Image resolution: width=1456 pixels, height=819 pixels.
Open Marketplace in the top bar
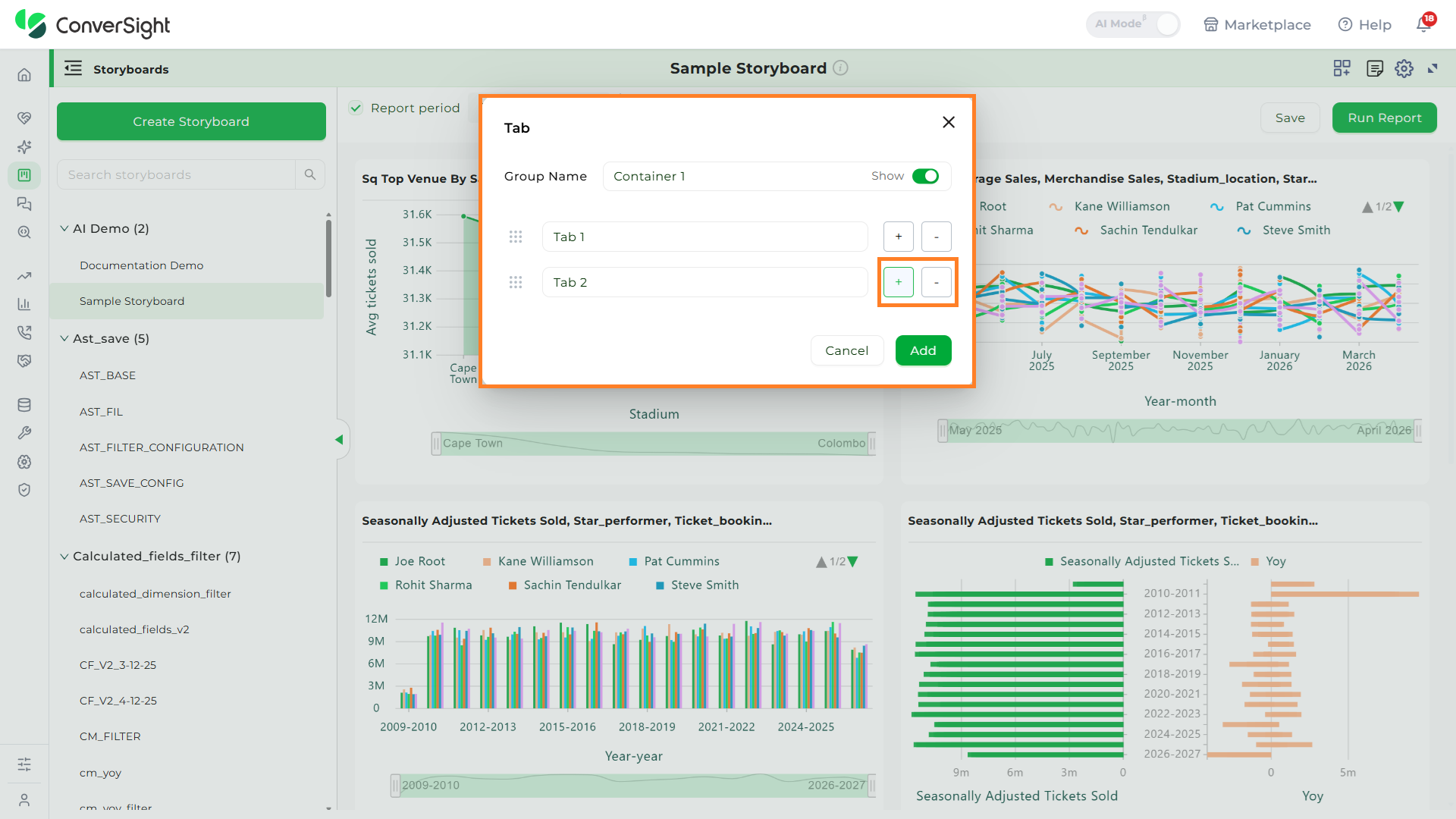[1257, 24]
